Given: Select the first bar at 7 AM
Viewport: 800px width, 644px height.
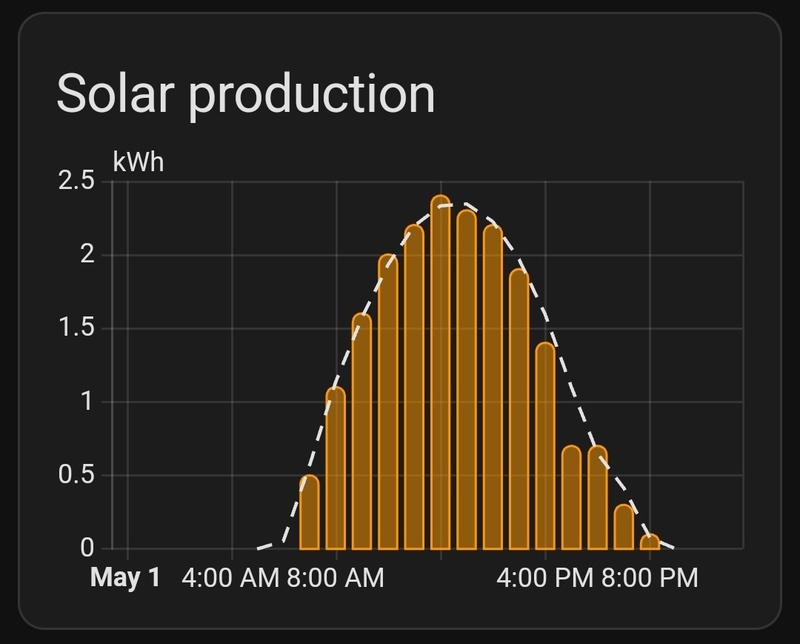Looking at the screenshot, I should tap(309, 512).
